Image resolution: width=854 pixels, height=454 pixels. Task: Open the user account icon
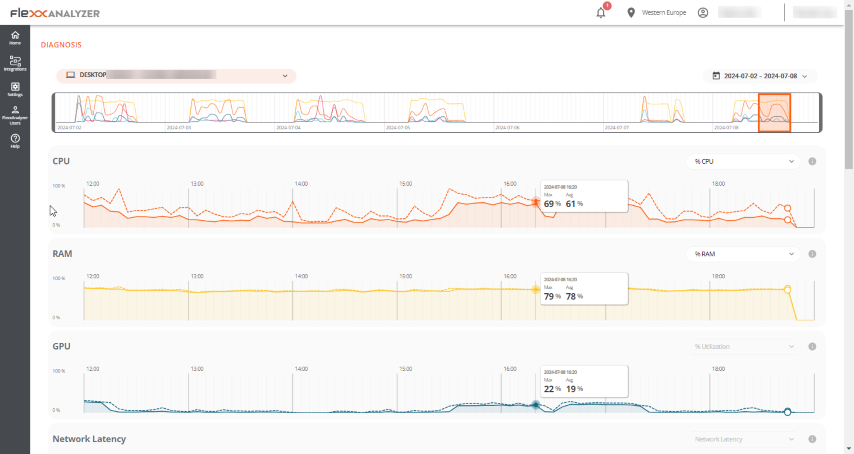pyautogui.click(x=703, y=13)
